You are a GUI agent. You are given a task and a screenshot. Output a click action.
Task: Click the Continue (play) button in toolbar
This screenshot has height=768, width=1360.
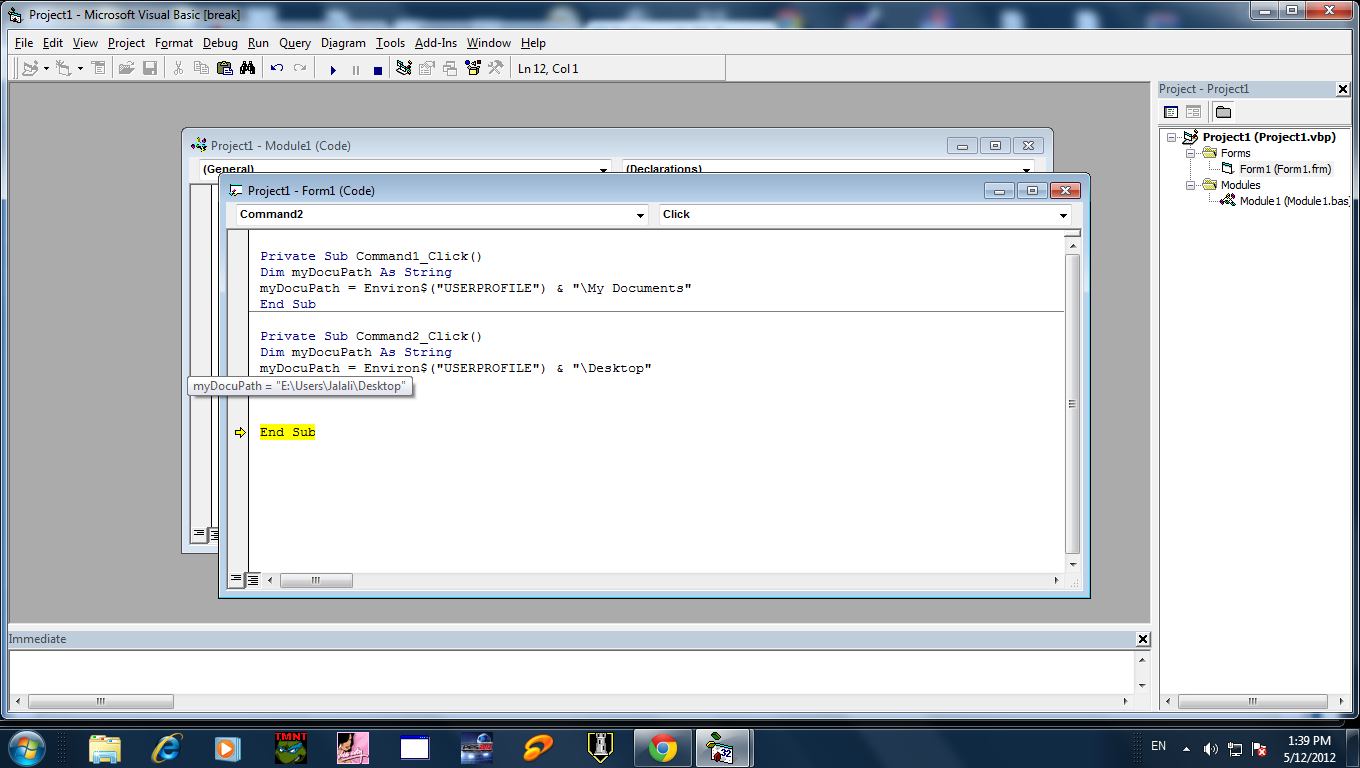(333, 69)
